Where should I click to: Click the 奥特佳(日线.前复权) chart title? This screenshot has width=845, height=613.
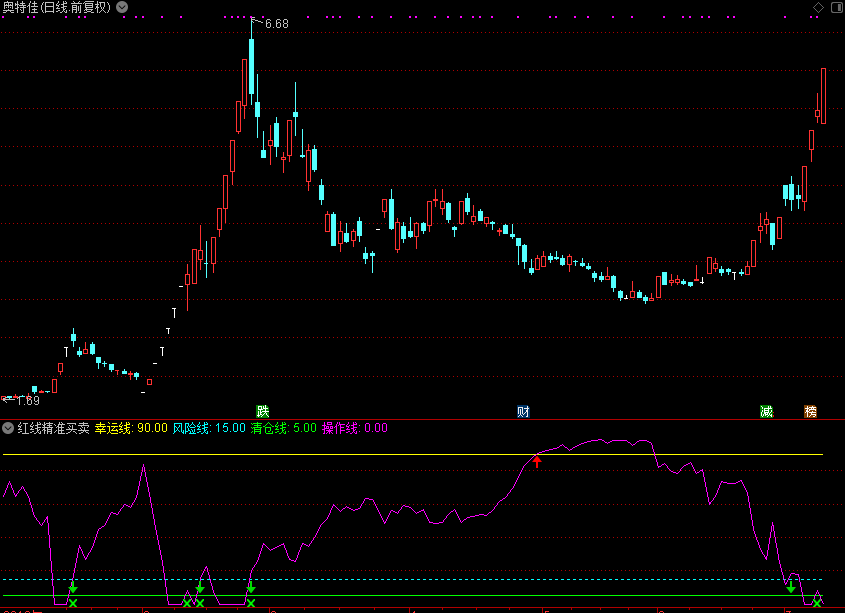(56, 7)
